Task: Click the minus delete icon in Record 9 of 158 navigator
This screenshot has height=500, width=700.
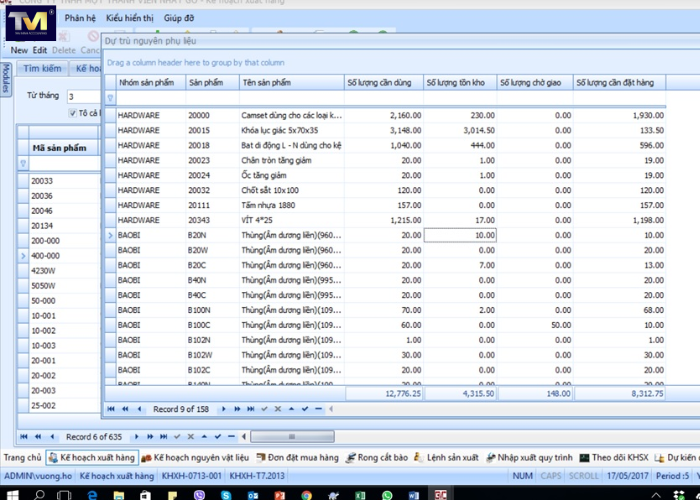Action: (x=318, y=409)
